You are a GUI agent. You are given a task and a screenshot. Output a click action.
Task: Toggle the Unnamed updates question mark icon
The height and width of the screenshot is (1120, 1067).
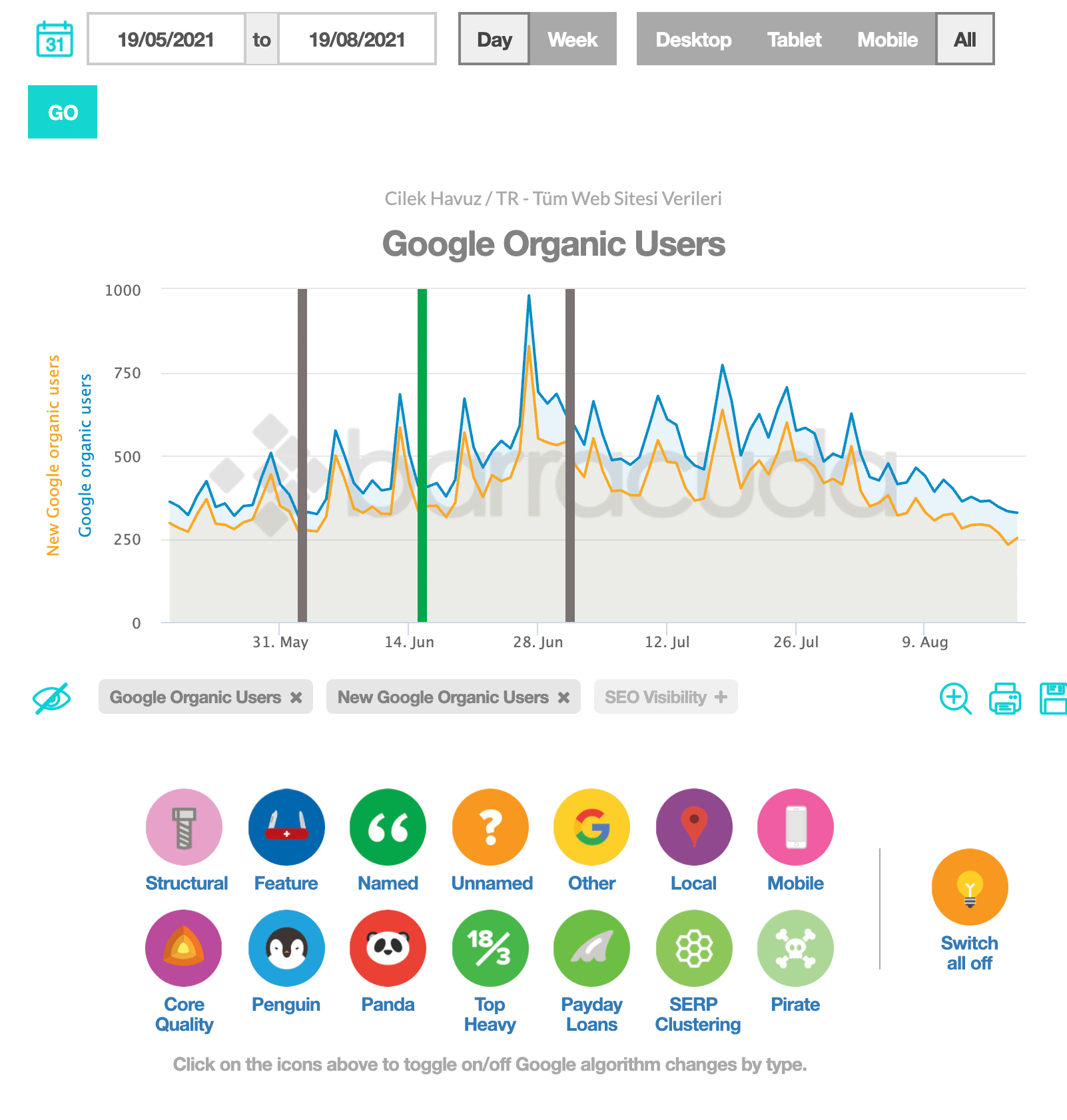point(490,827)
